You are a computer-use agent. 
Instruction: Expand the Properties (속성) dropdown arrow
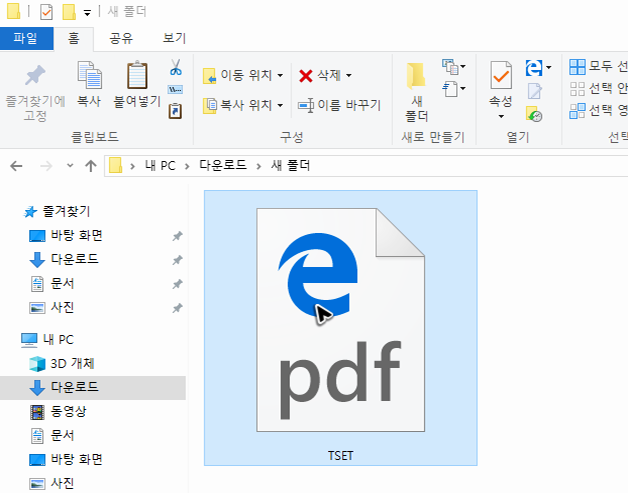(501, 117)
